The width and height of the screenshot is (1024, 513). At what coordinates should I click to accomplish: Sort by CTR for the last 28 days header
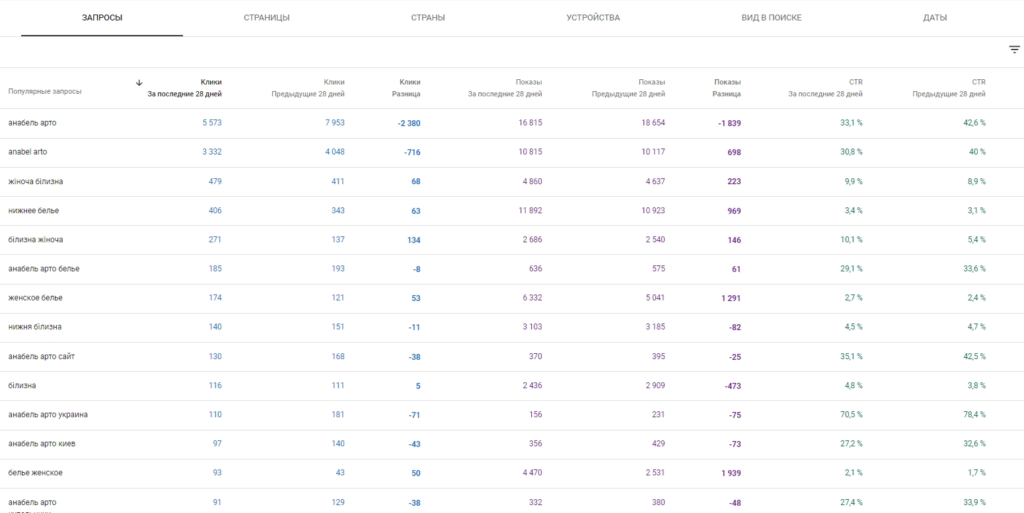(825, 88)
